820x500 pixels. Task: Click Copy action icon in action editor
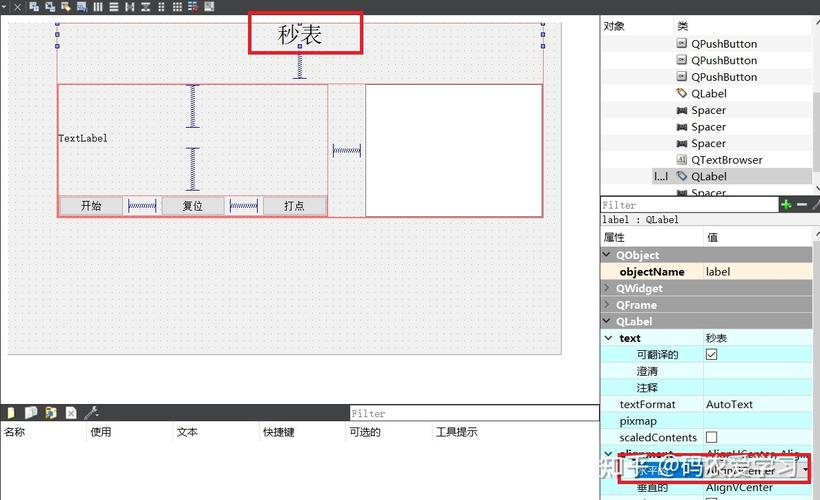31,413
